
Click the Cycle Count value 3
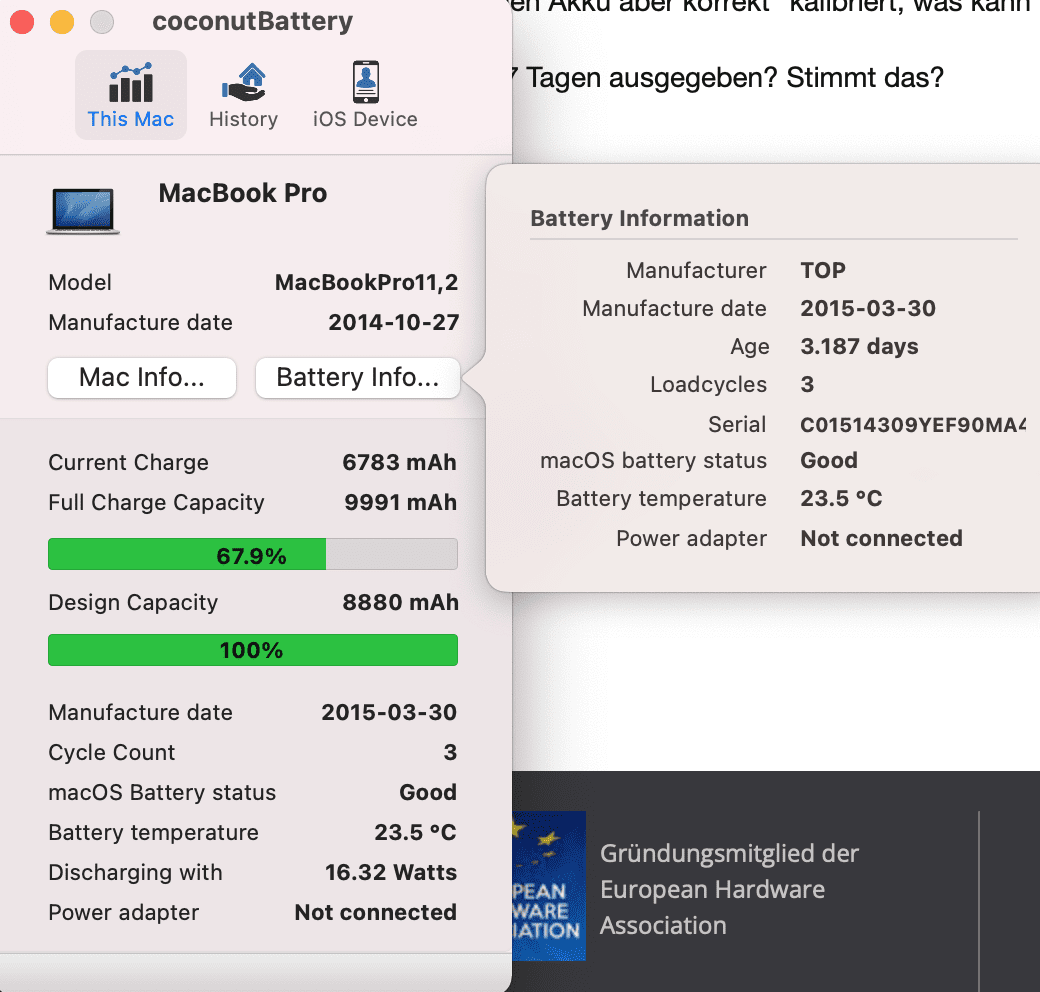(x=450, y=753)
